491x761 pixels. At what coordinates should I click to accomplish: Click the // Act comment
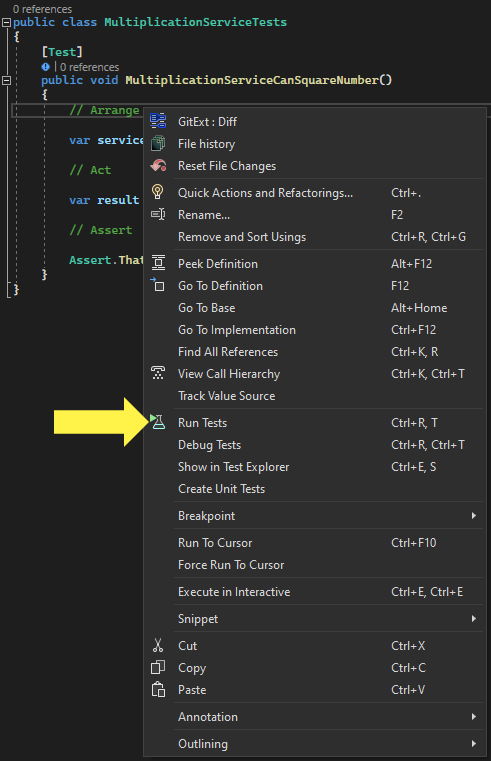click(90, 170)
